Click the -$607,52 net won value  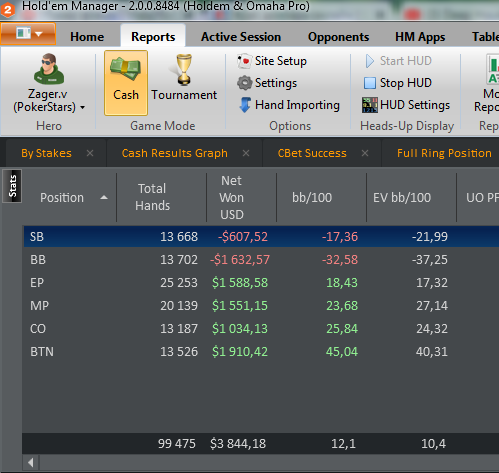point(243,237)
